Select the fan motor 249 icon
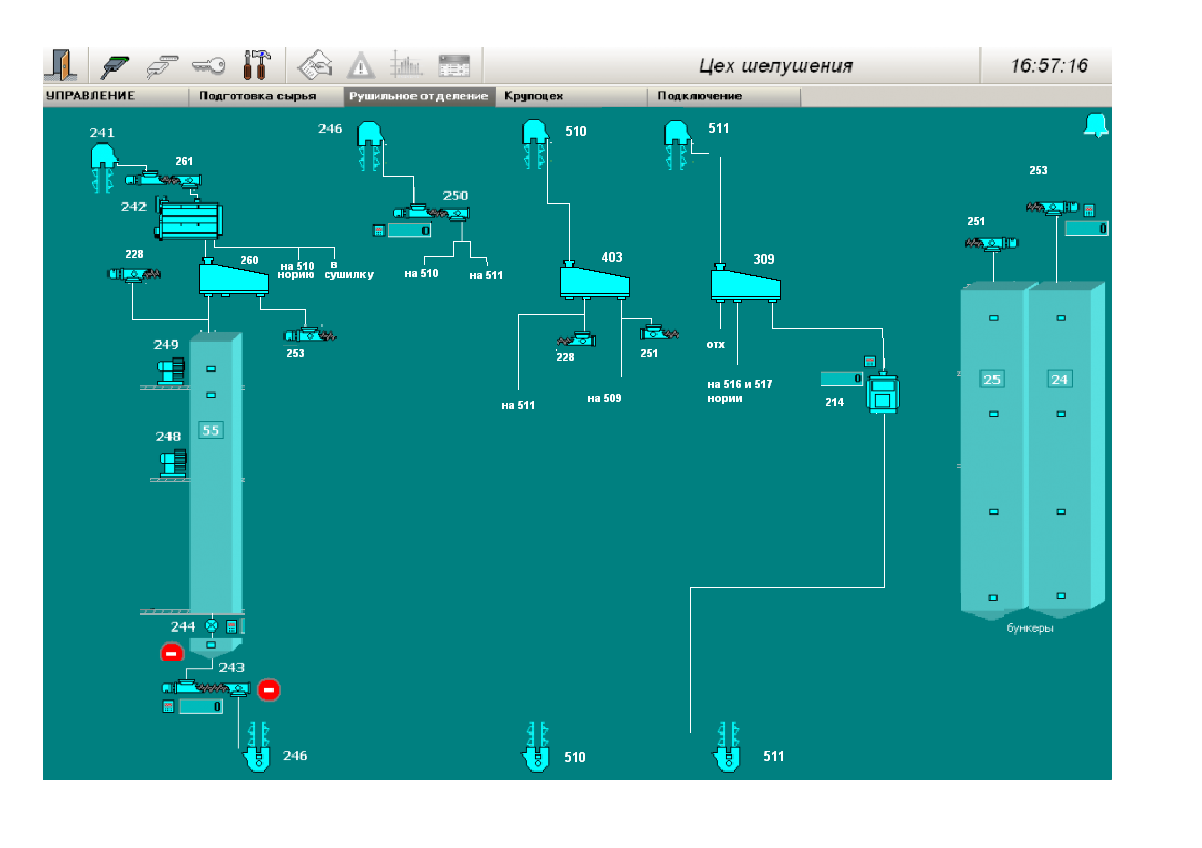The height and width of the screenshot is (848, 1202). point(172,370)
